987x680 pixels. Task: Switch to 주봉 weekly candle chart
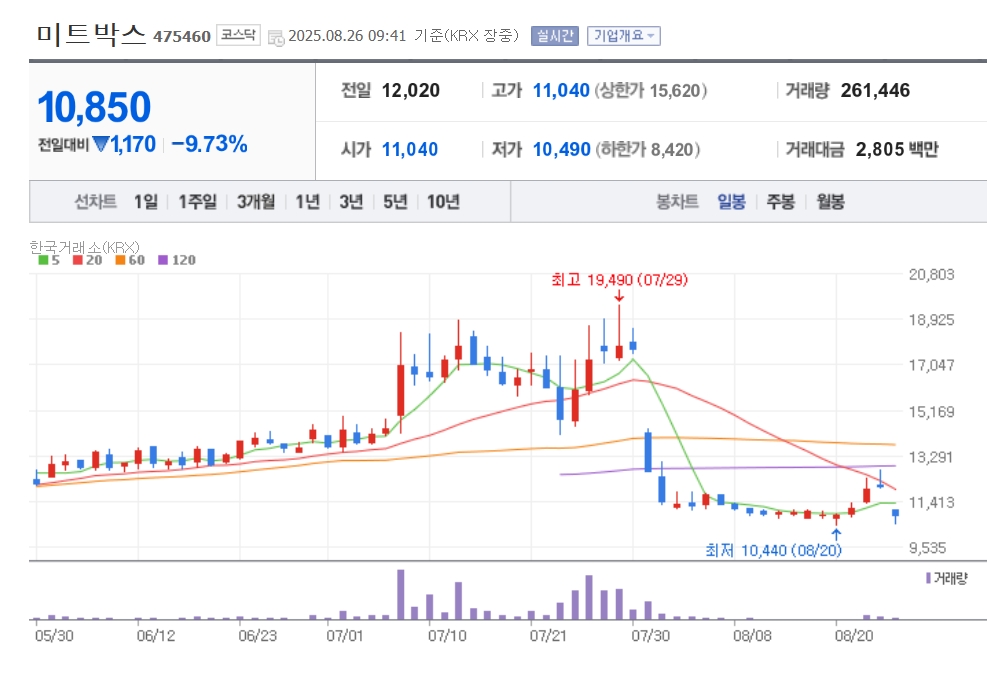coord(781,201)
